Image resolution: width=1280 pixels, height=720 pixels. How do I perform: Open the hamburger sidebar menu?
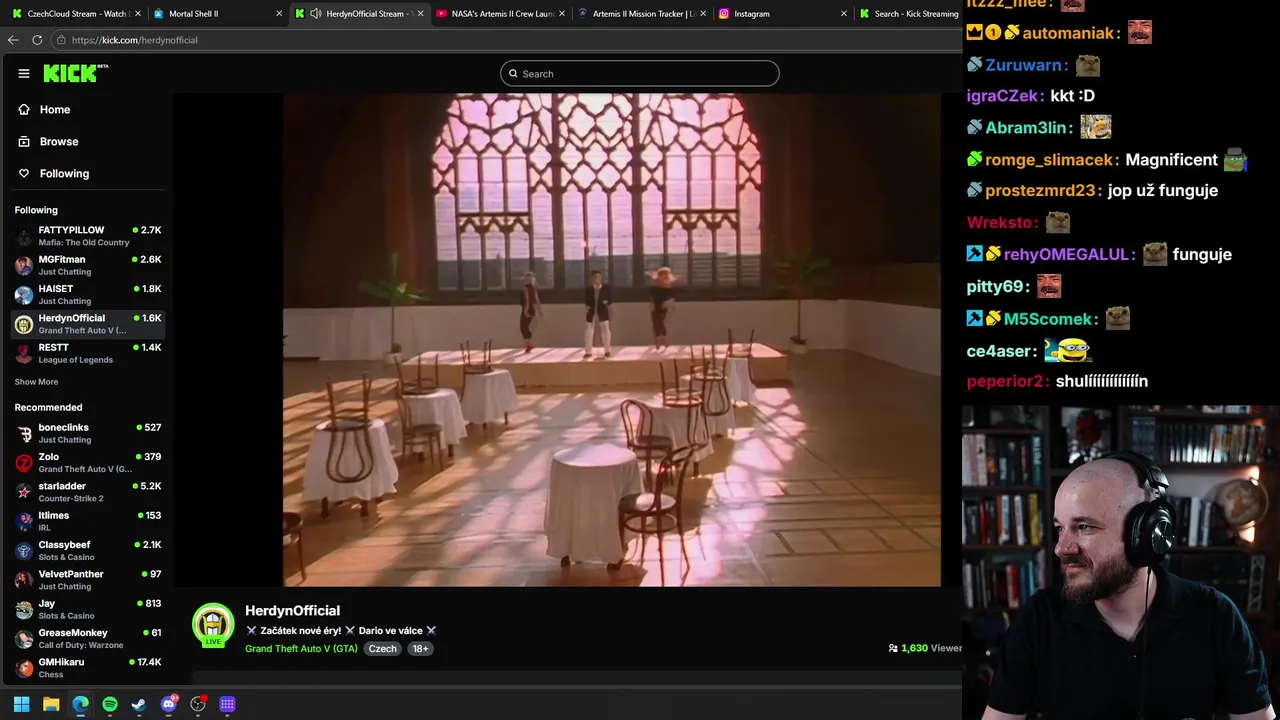[24, 73]
